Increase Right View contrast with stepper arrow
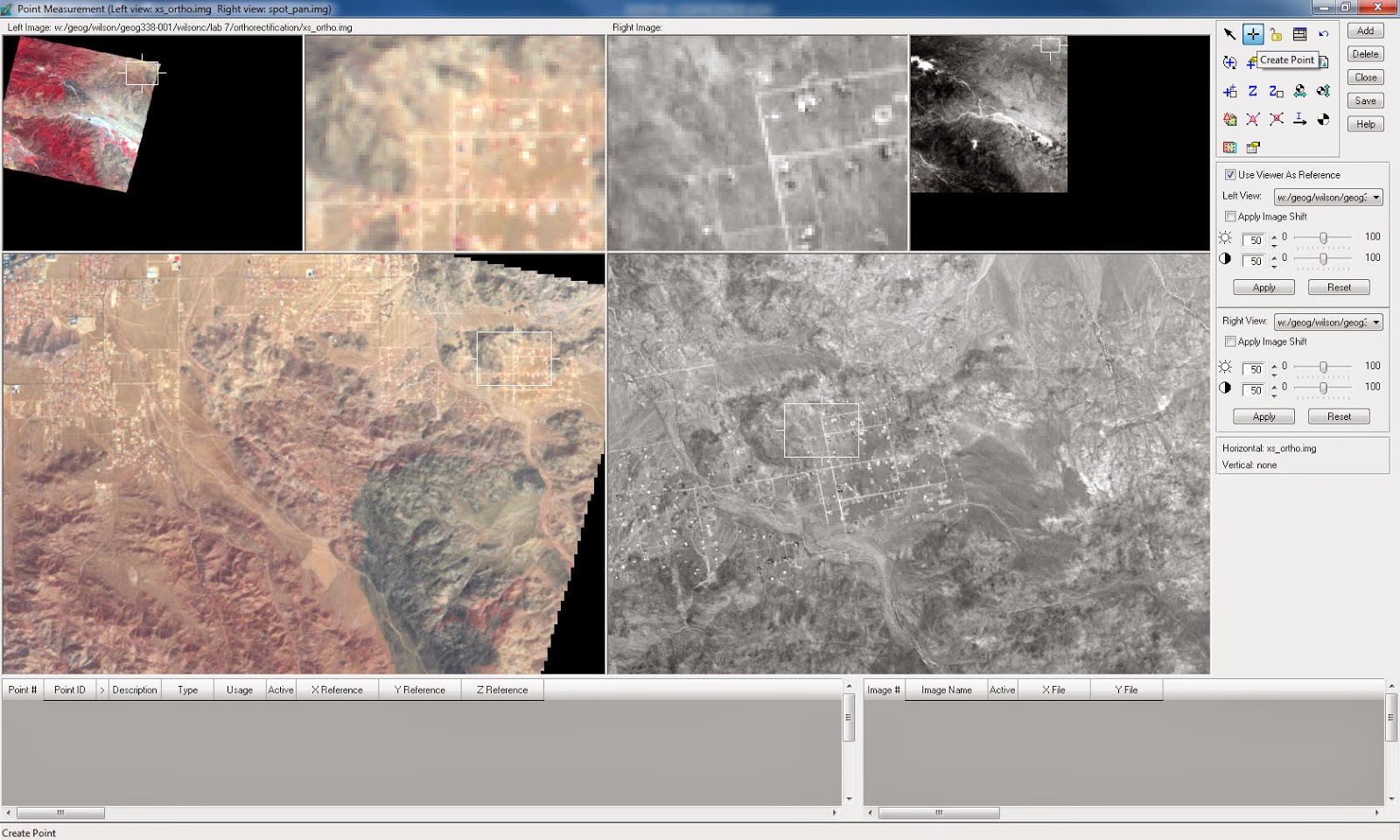 1273,386
